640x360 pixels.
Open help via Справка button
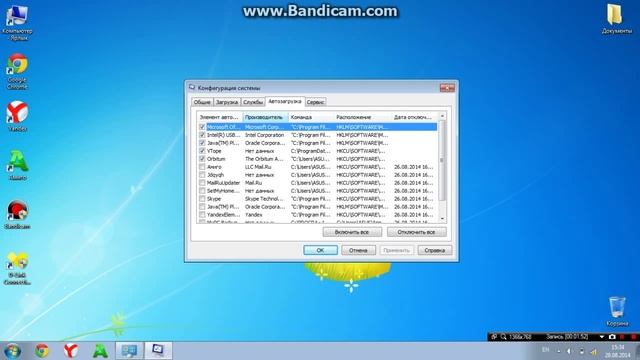(x=435, y=250)
